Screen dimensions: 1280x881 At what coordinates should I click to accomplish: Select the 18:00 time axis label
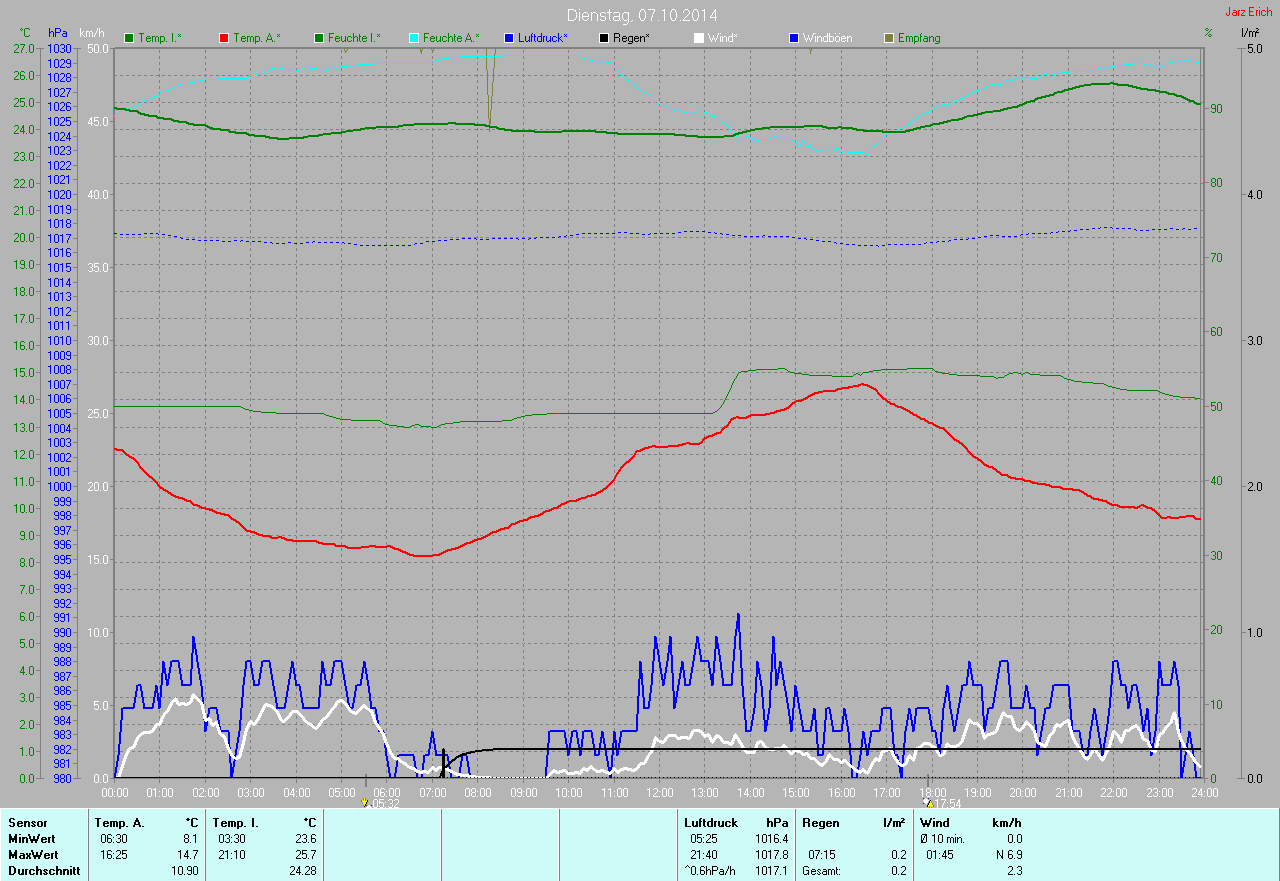coord(932,792)
